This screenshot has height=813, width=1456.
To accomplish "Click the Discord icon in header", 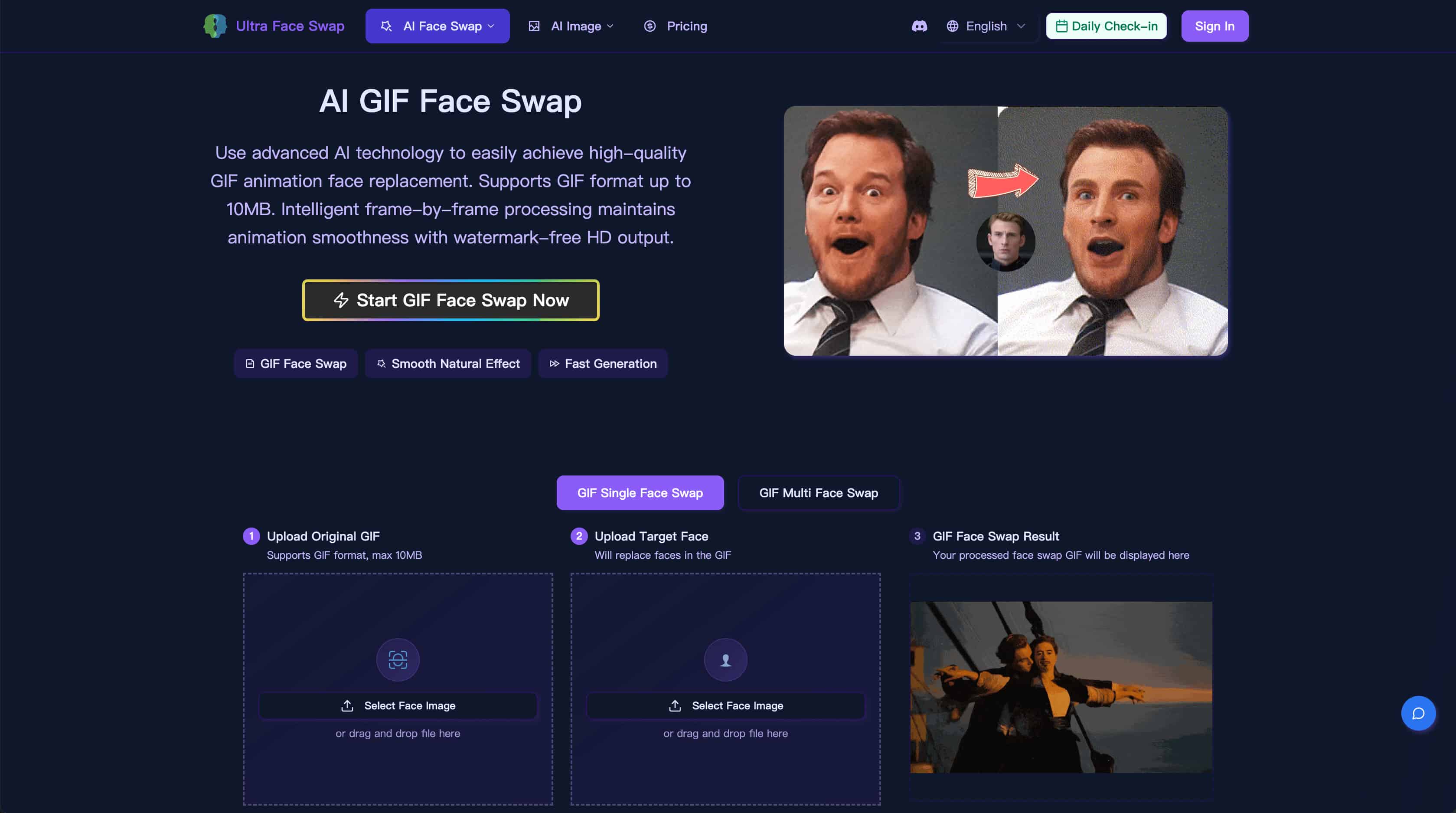I will (x=919, y=26).
